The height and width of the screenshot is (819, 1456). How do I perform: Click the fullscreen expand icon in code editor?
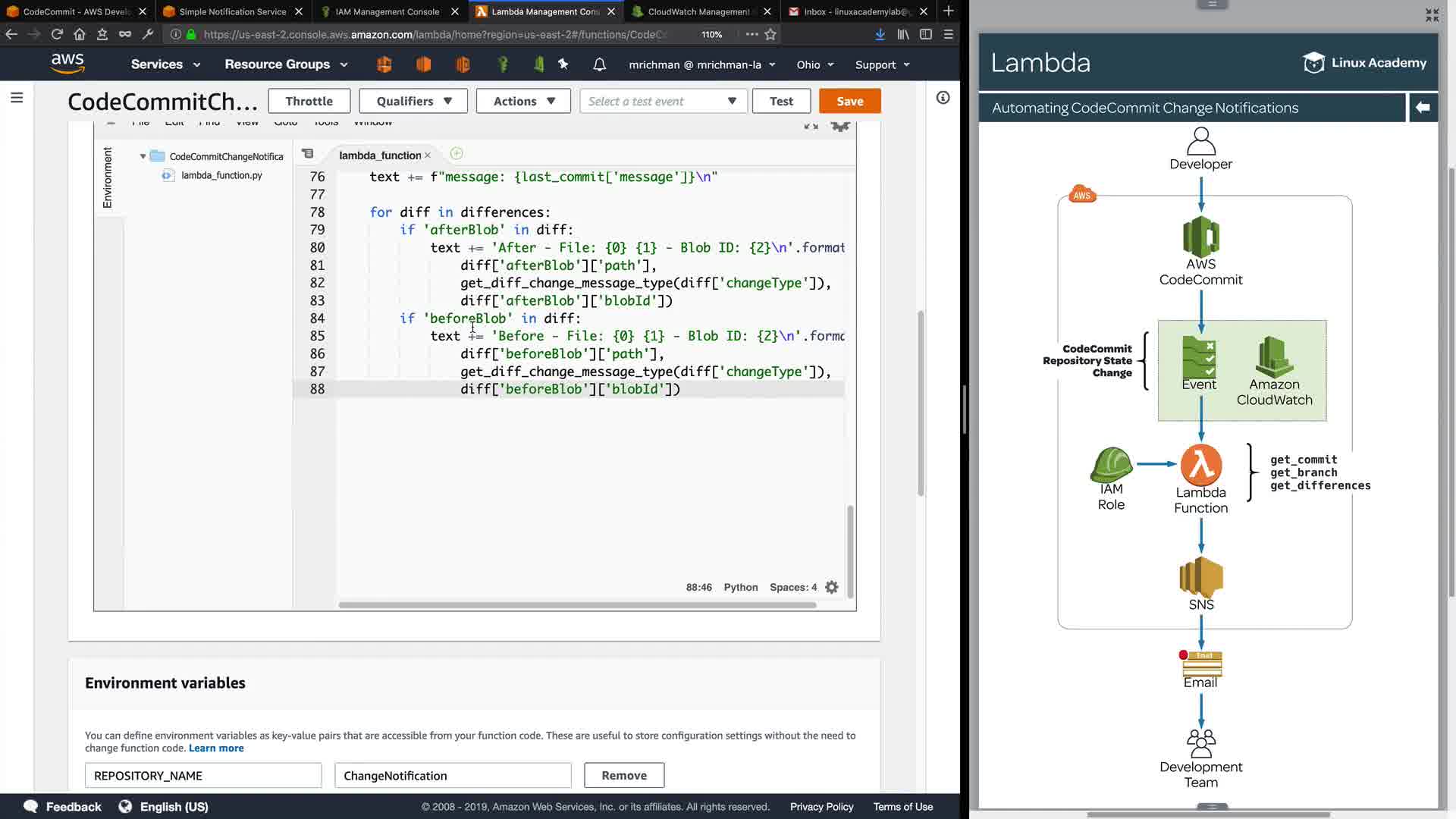811,126
